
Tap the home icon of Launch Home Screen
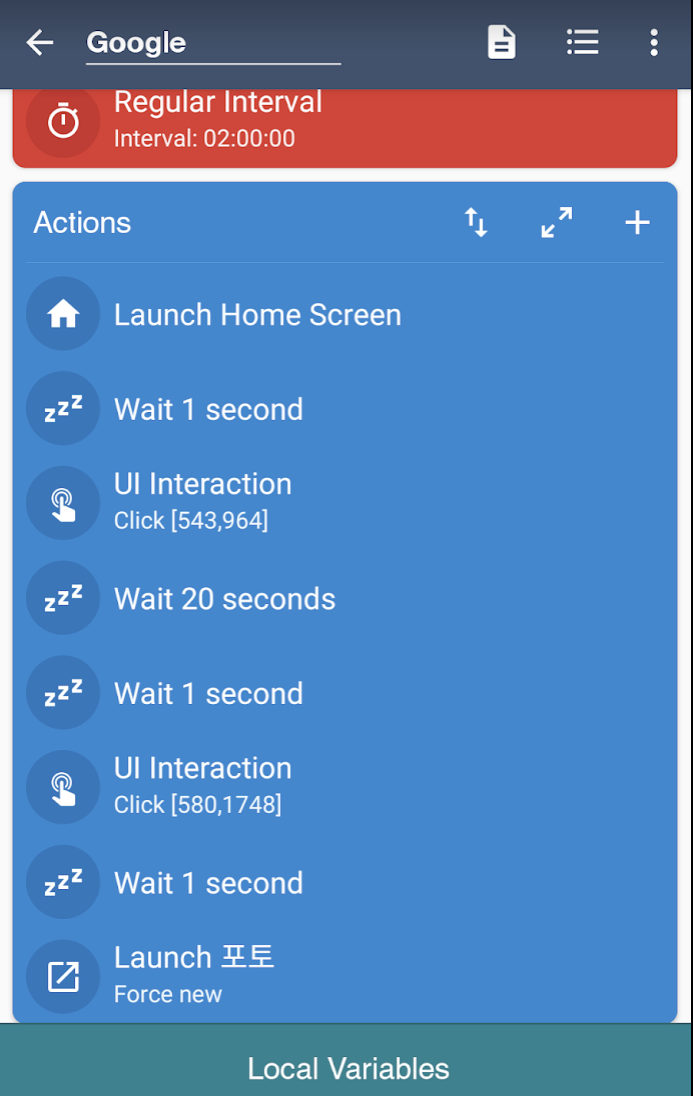click(x=63, y=314)
